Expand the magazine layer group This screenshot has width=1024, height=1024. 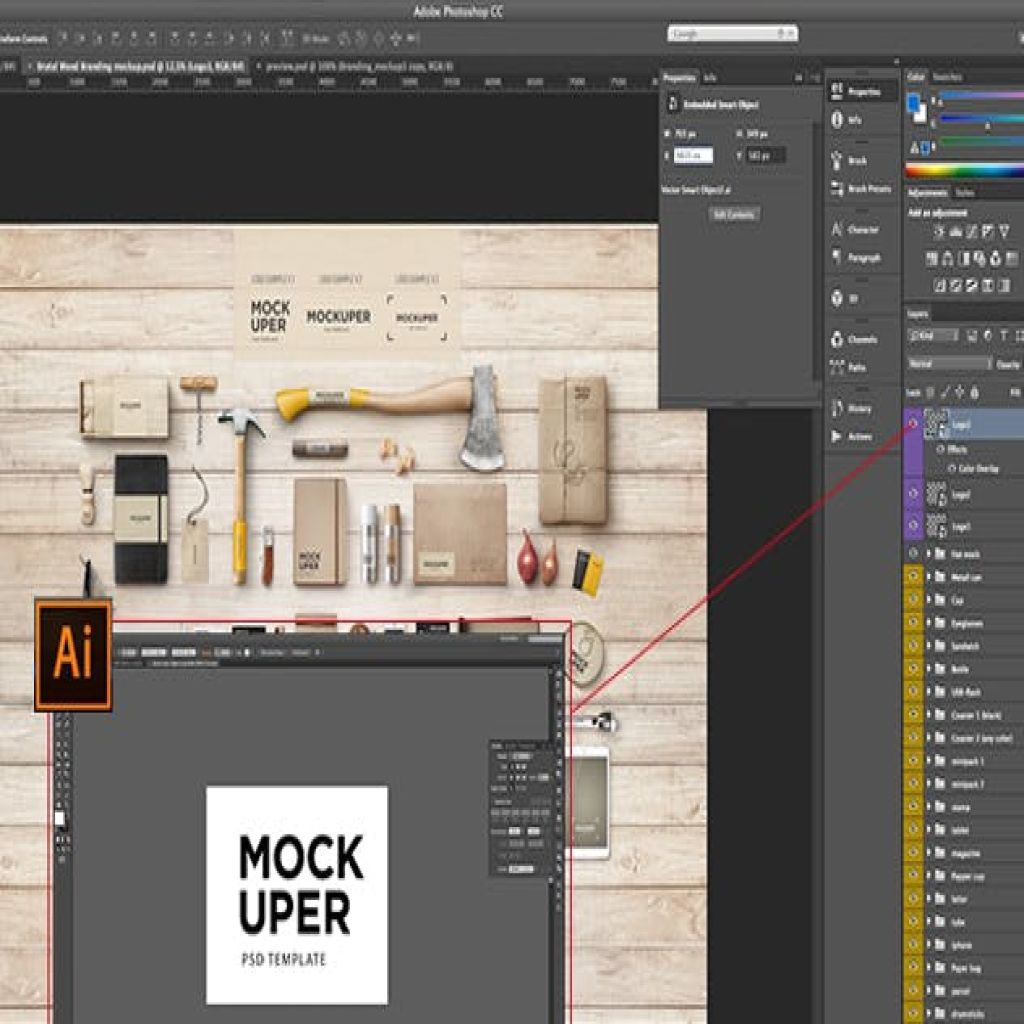[929, 852]
